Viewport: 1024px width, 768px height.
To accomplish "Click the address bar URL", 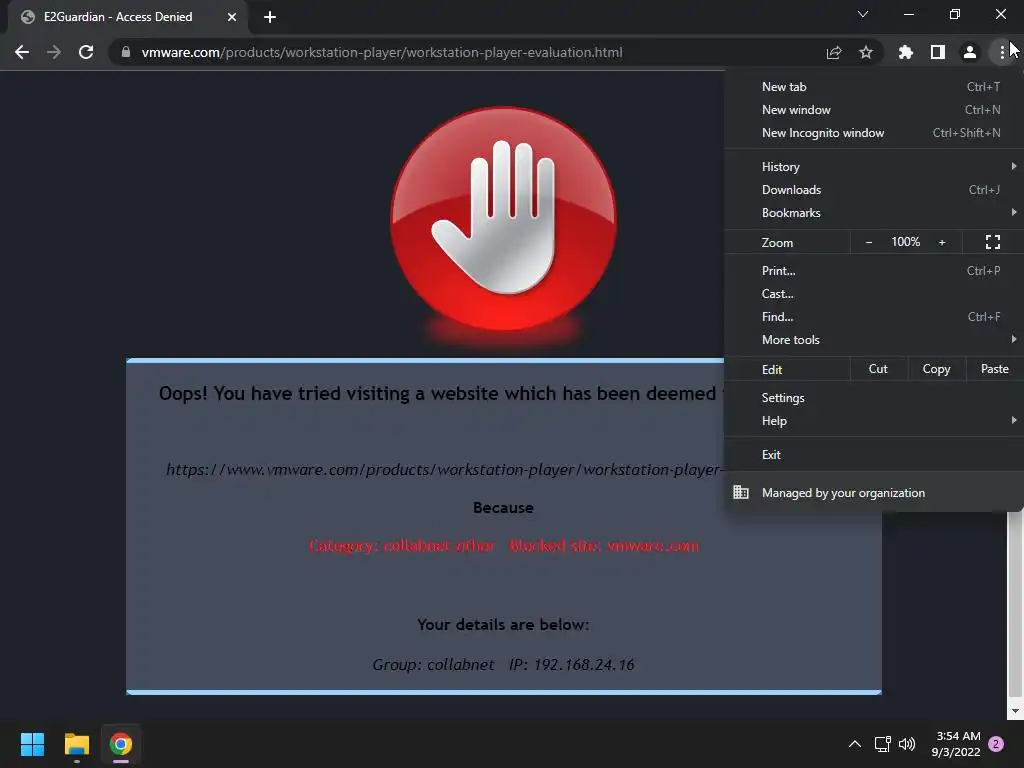I will point(381,52).
